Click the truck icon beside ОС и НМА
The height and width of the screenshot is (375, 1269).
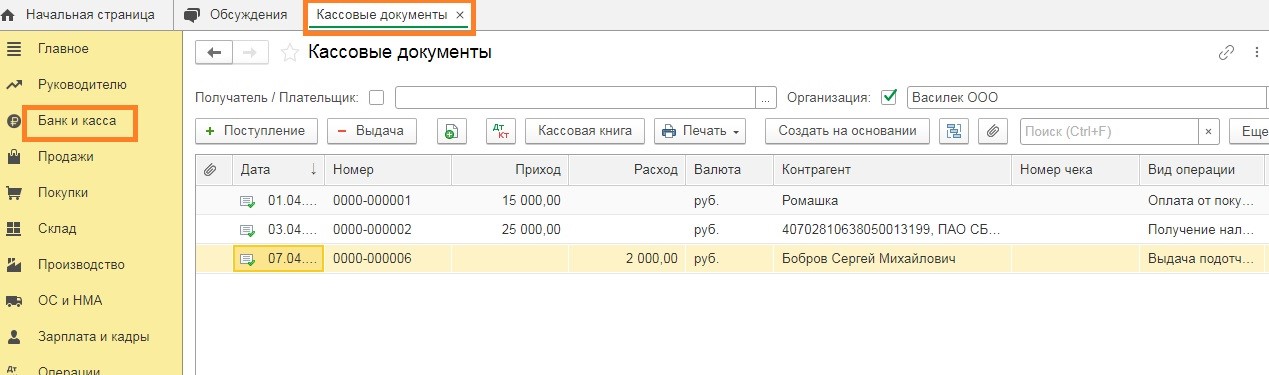click(14, 300)
